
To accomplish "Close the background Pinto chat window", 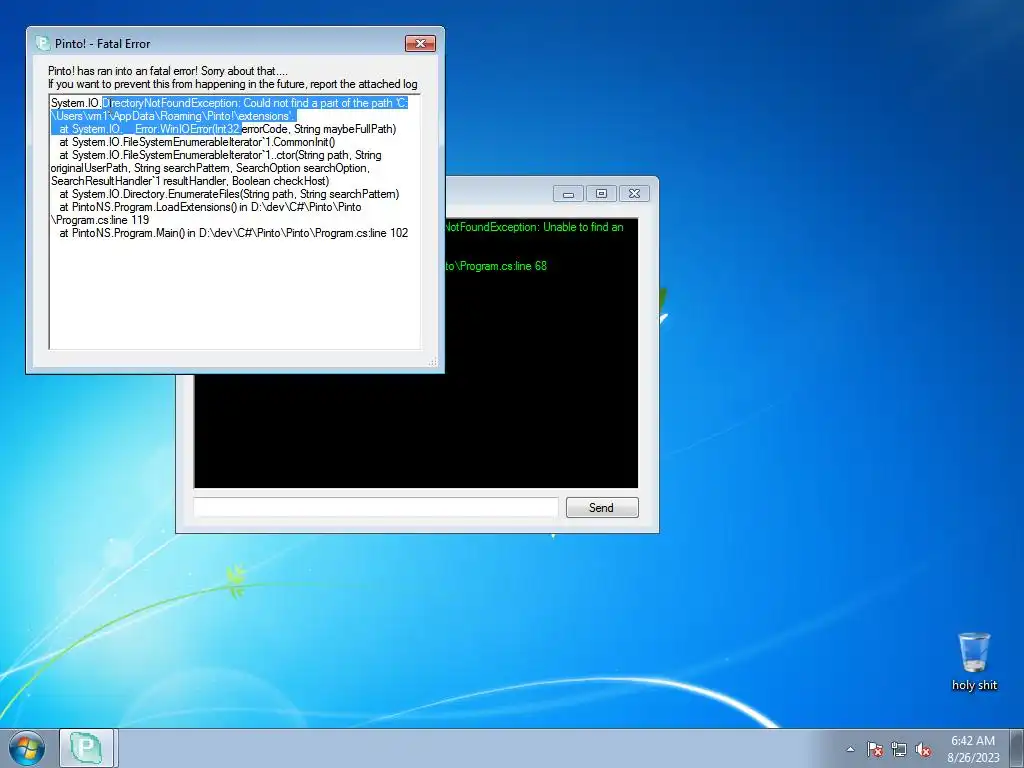I will point(634,194).
